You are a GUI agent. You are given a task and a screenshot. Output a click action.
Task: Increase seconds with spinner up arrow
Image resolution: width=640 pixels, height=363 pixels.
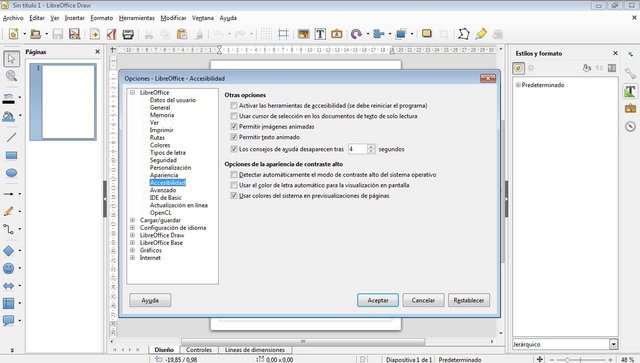[371, 147]
